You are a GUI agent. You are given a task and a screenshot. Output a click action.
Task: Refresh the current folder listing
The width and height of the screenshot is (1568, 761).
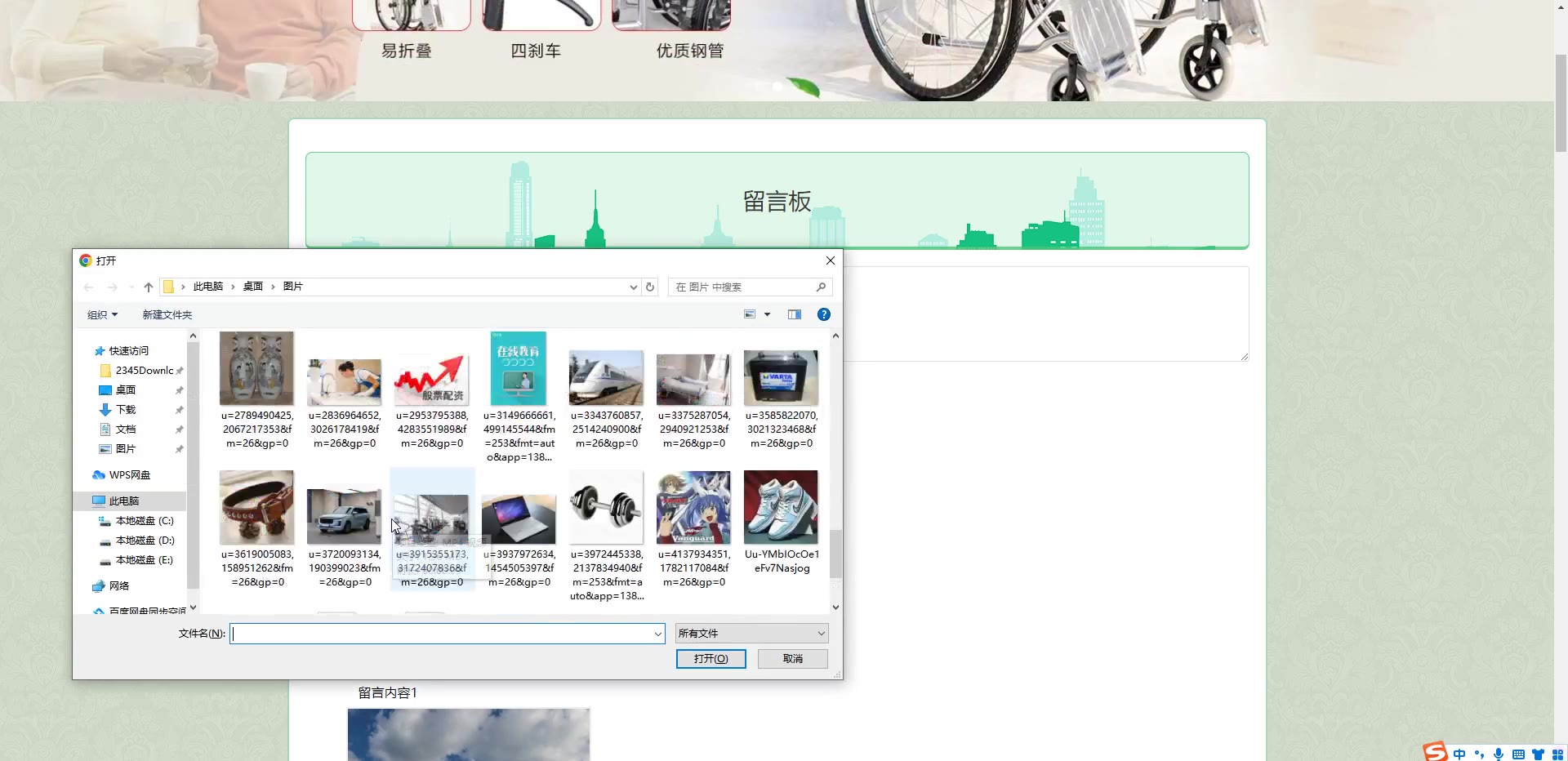[x=650, y=287]
